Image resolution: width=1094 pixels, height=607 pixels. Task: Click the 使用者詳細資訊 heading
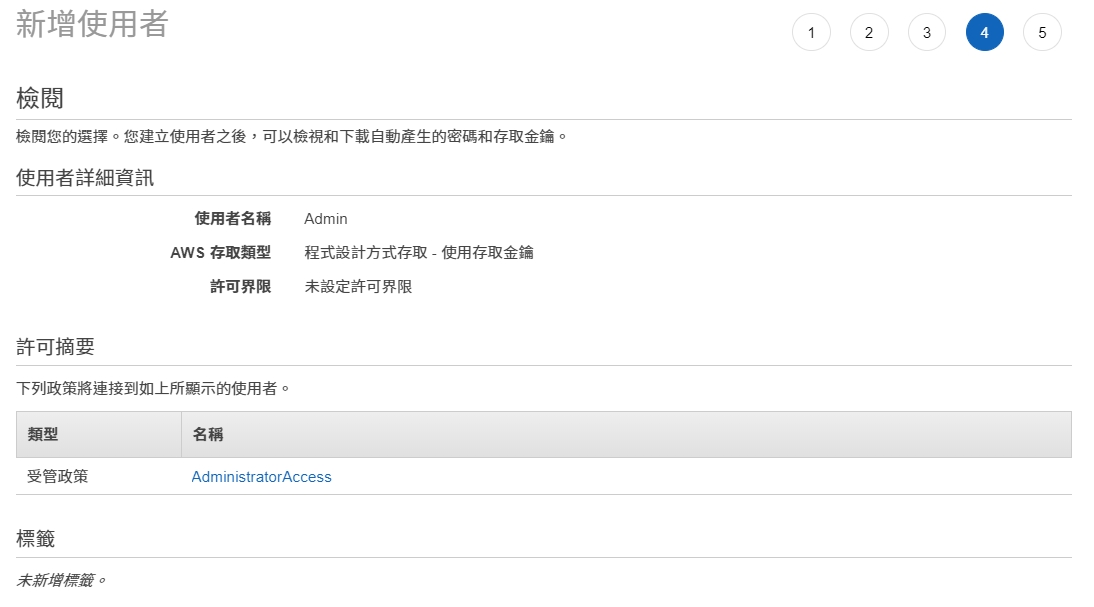pos(84,178)
